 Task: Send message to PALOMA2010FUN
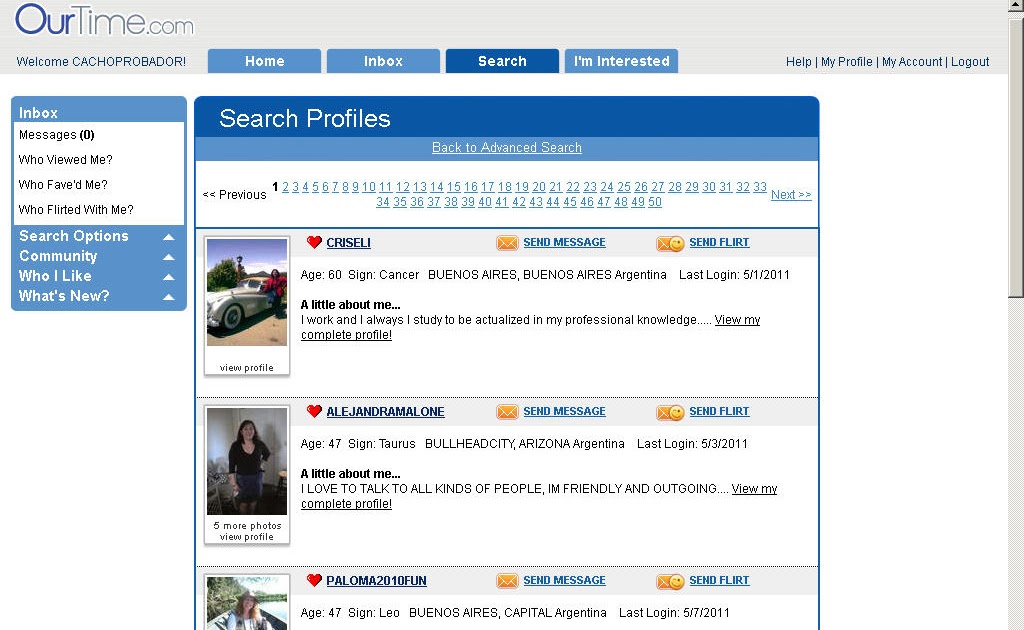564,580
